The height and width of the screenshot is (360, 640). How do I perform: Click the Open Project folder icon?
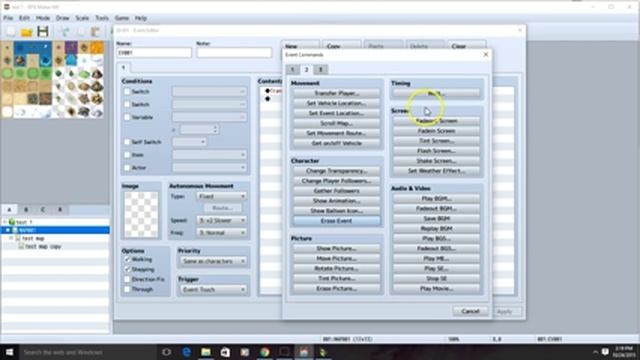pos(27,32)
